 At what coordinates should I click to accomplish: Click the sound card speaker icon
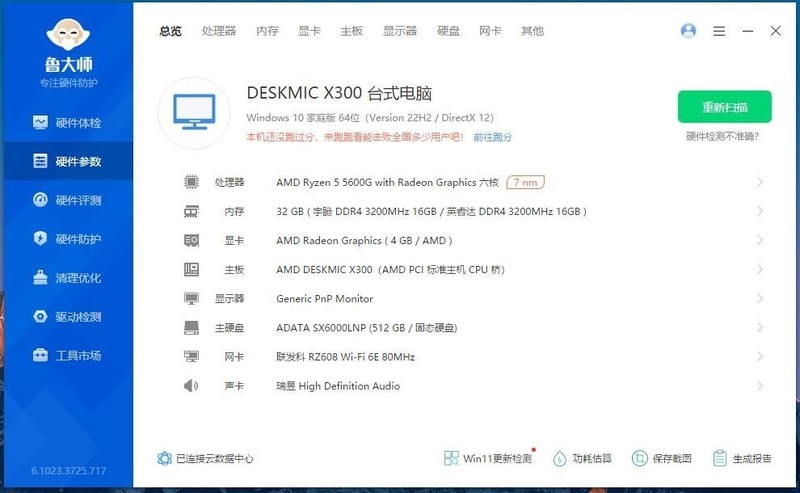(191, 385)
